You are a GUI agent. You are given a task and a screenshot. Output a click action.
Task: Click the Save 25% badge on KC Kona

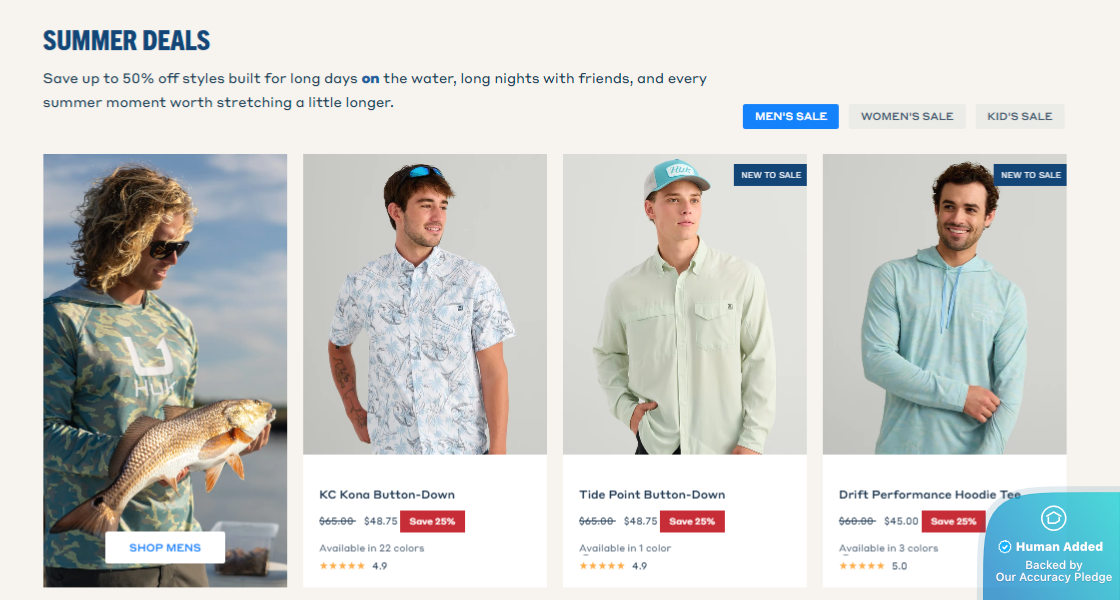click(x=432, y=521)
